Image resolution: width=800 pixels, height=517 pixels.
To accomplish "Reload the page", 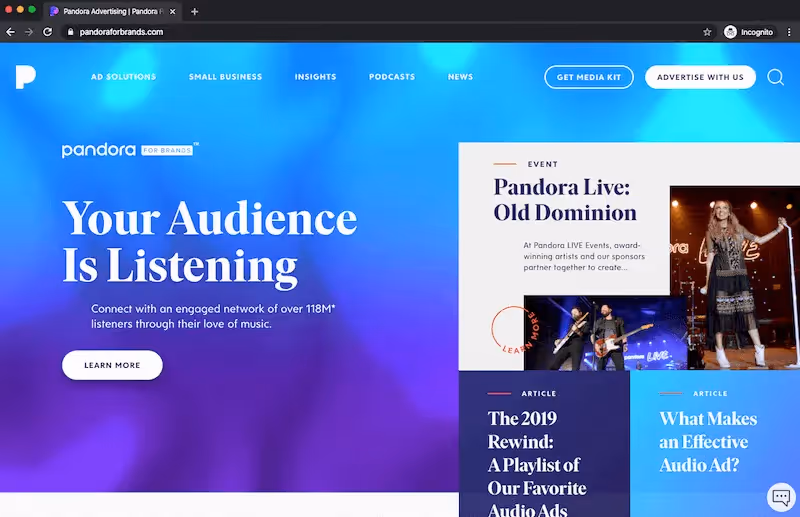I will [x=47, y=32].
